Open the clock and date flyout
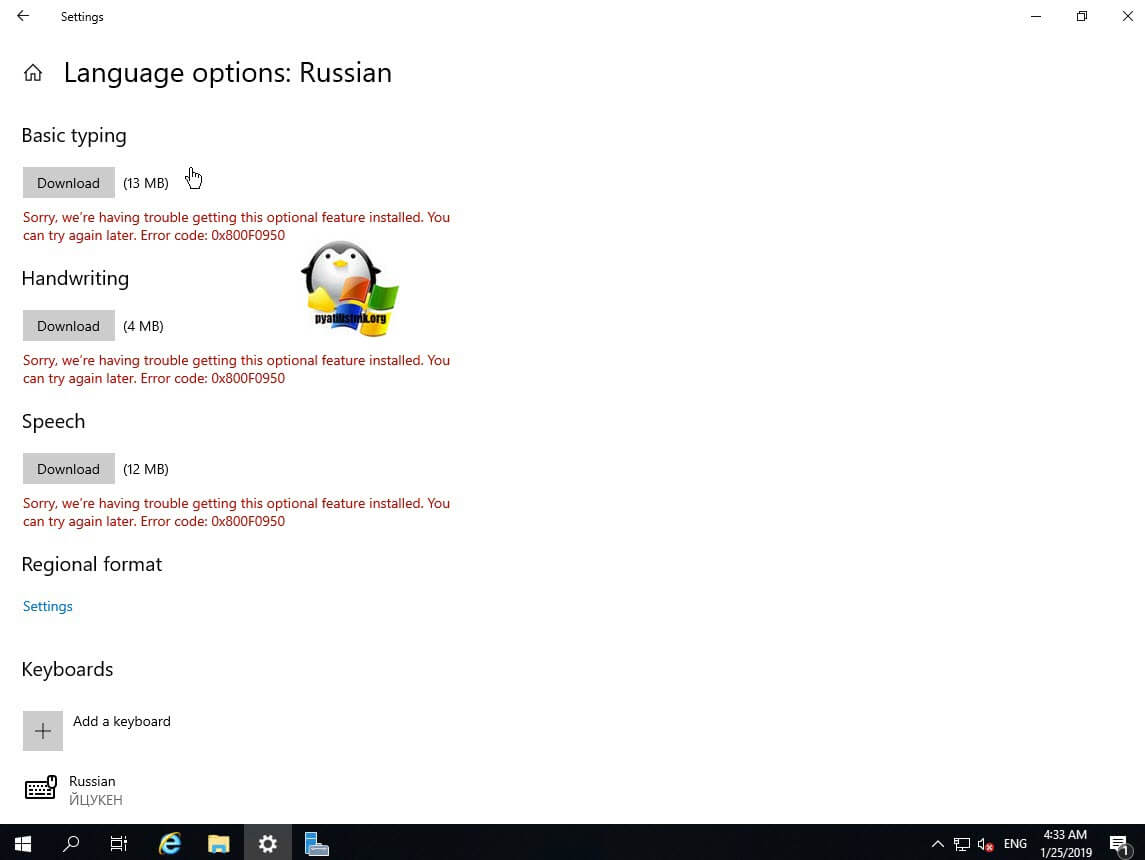The image size is (1145, 860). click(x=1064, y=843)
